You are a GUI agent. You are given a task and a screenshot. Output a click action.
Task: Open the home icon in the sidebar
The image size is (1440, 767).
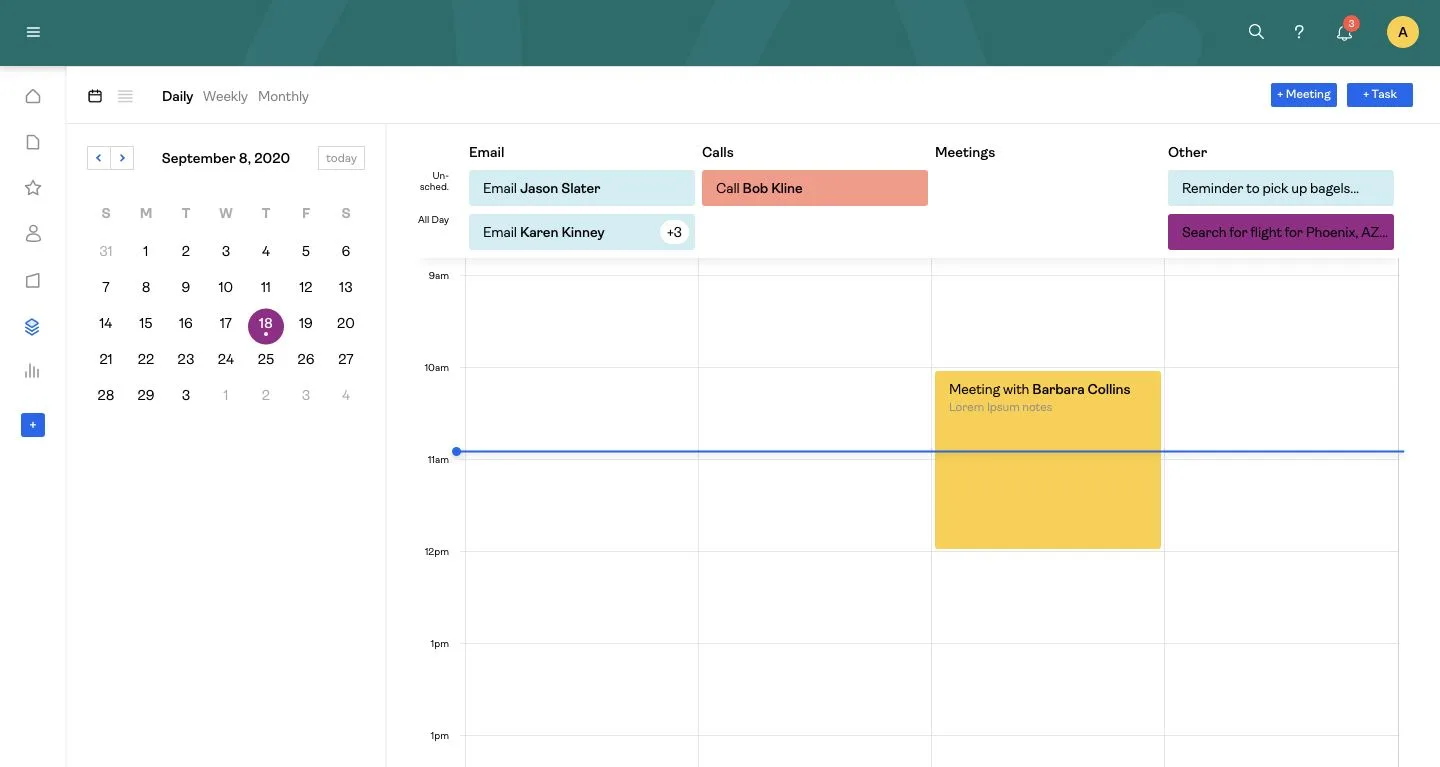coord(33,96)
